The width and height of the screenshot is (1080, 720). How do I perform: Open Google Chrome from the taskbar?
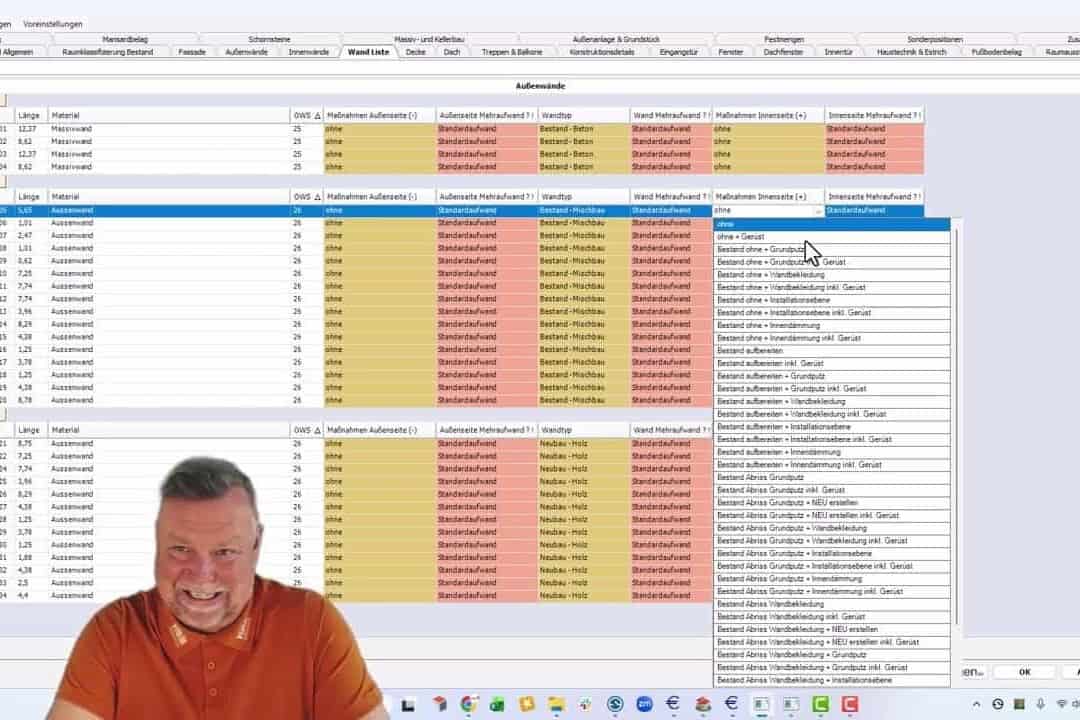tap(467, 704)
